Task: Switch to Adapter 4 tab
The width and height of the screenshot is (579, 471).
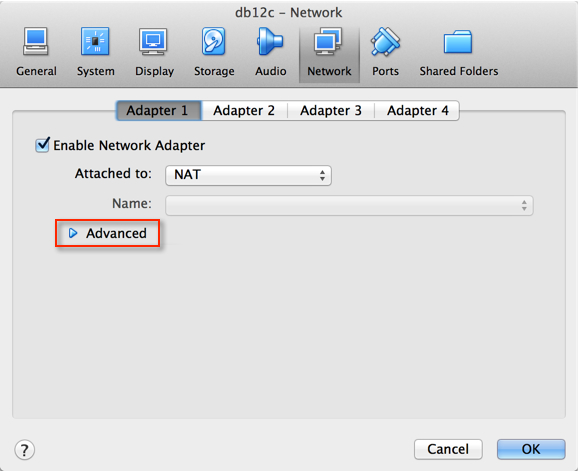Action: click(x=417, y=110)
